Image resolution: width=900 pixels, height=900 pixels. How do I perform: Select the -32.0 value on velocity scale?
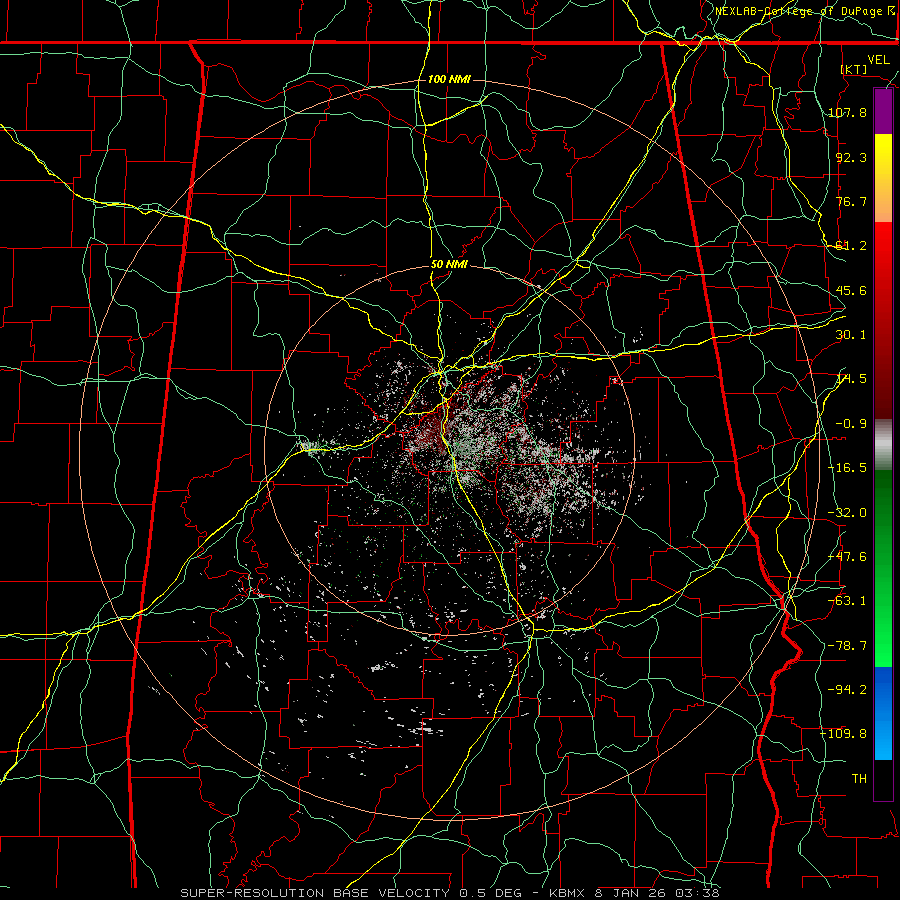(847, 513)
